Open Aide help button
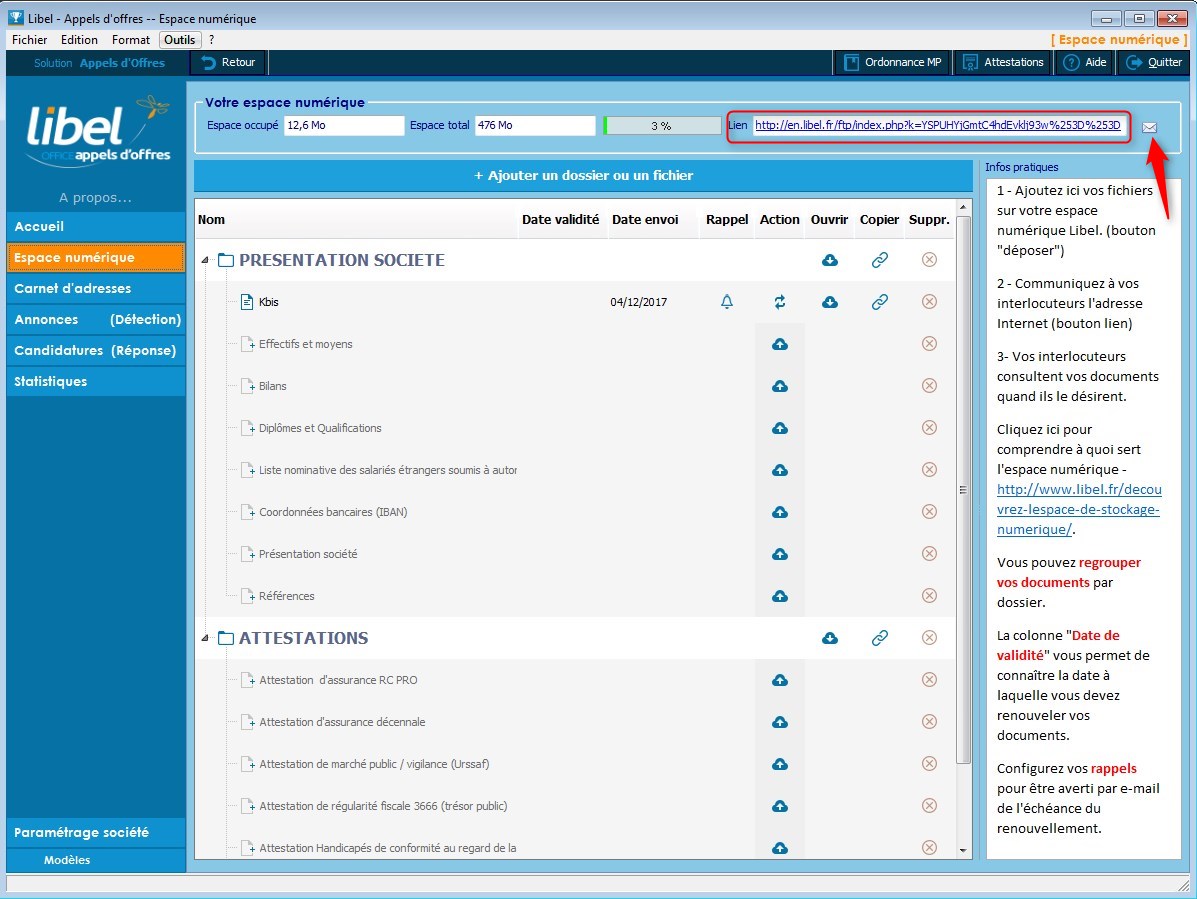The width and height of the screenshot is (1197, 899). click(1085, 63)
